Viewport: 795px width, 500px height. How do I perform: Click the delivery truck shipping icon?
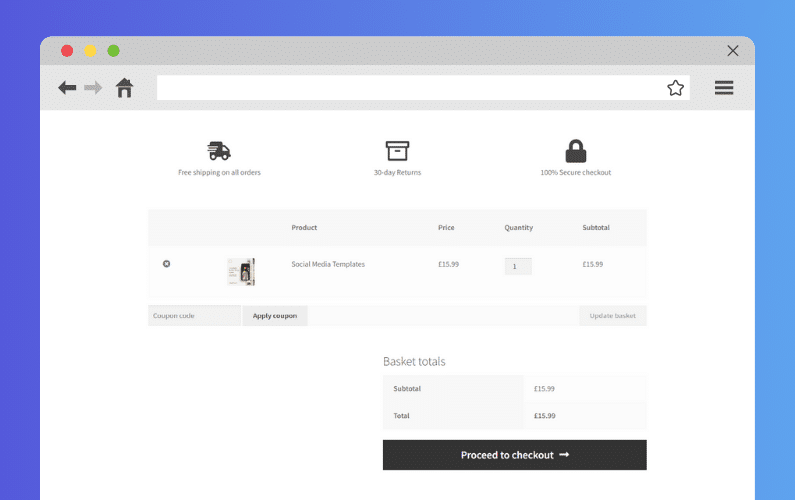219,151
